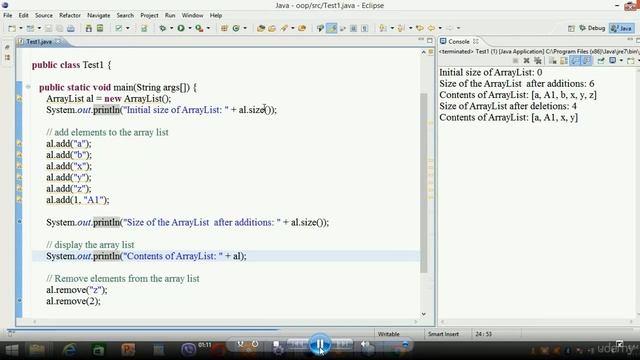Screen dimensions: 640x360
Task: Open PowerPoint from the taskbar
Action: 128,350
